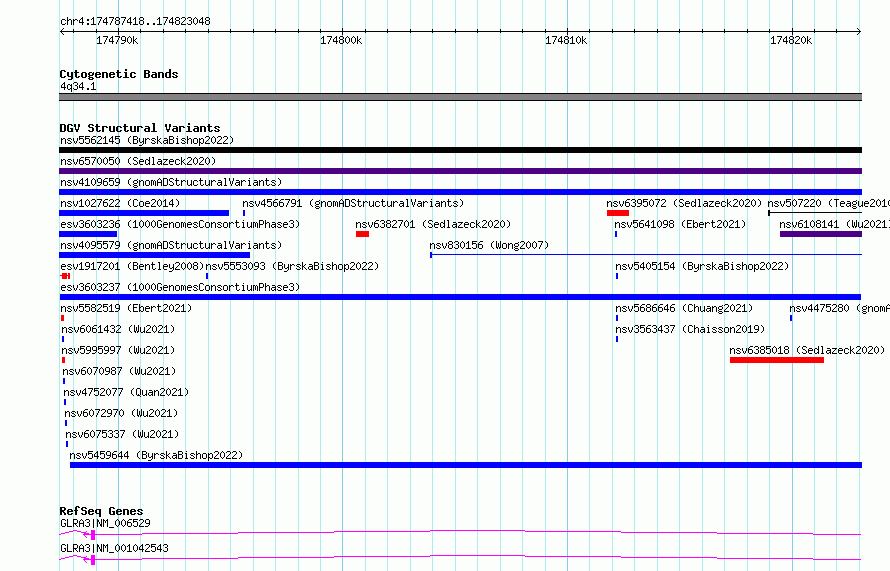
Task: Click the blue bar under nsv4095579
Action: click(154, 255)
